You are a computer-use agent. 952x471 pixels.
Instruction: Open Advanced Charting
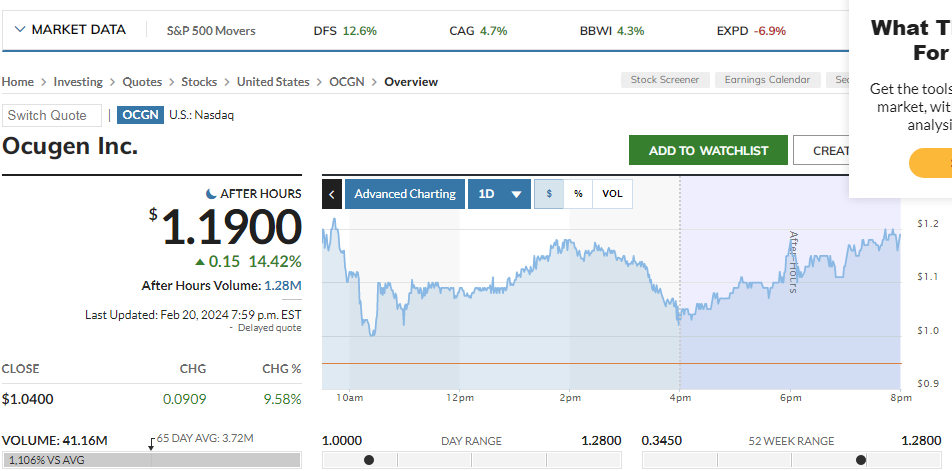(405, 194)
